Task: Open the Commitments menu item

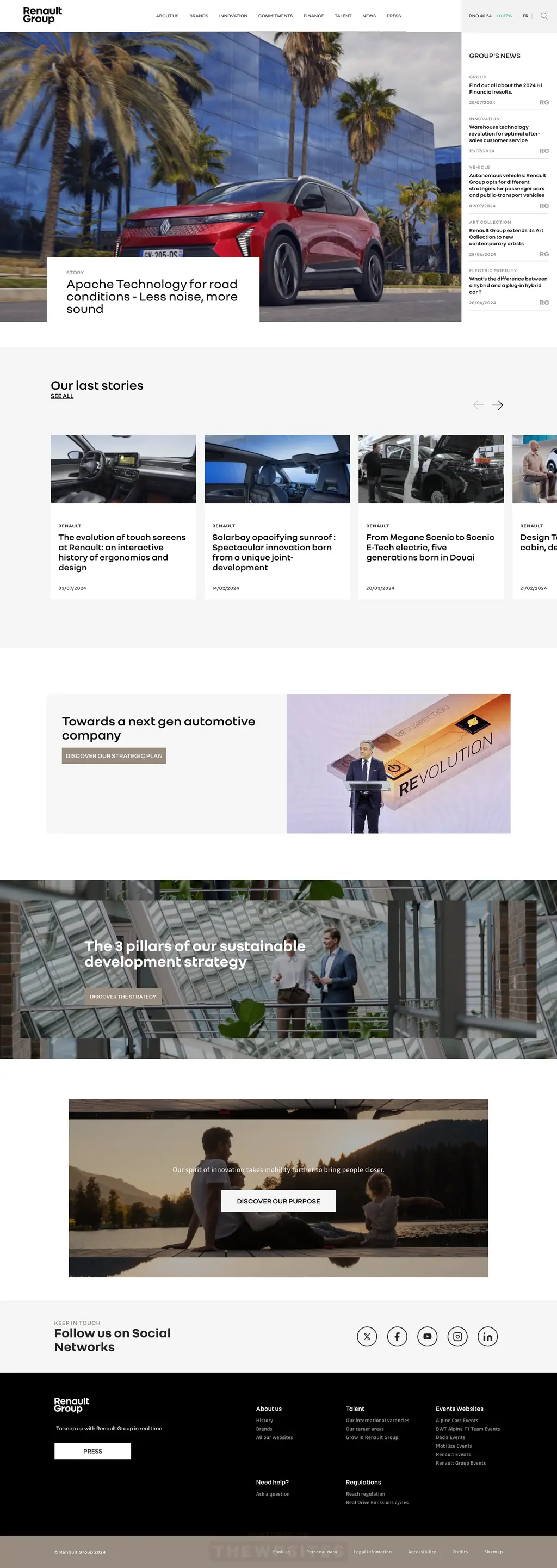Action: pyautogui.click(x=275, y=16)
